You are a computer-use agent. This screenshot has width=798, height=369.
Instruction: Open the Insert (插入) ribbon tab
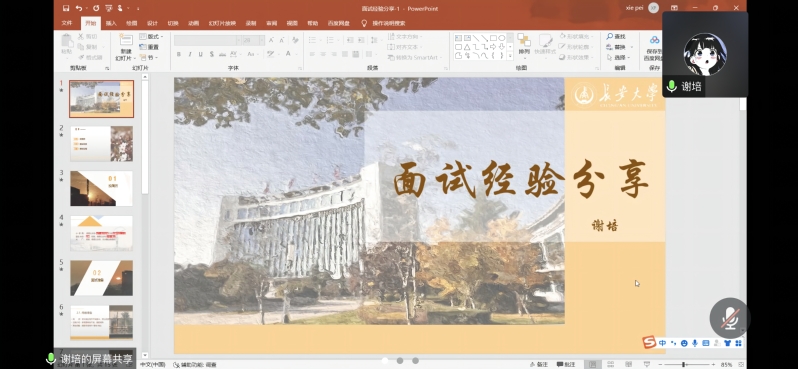[x=111, y=23]
